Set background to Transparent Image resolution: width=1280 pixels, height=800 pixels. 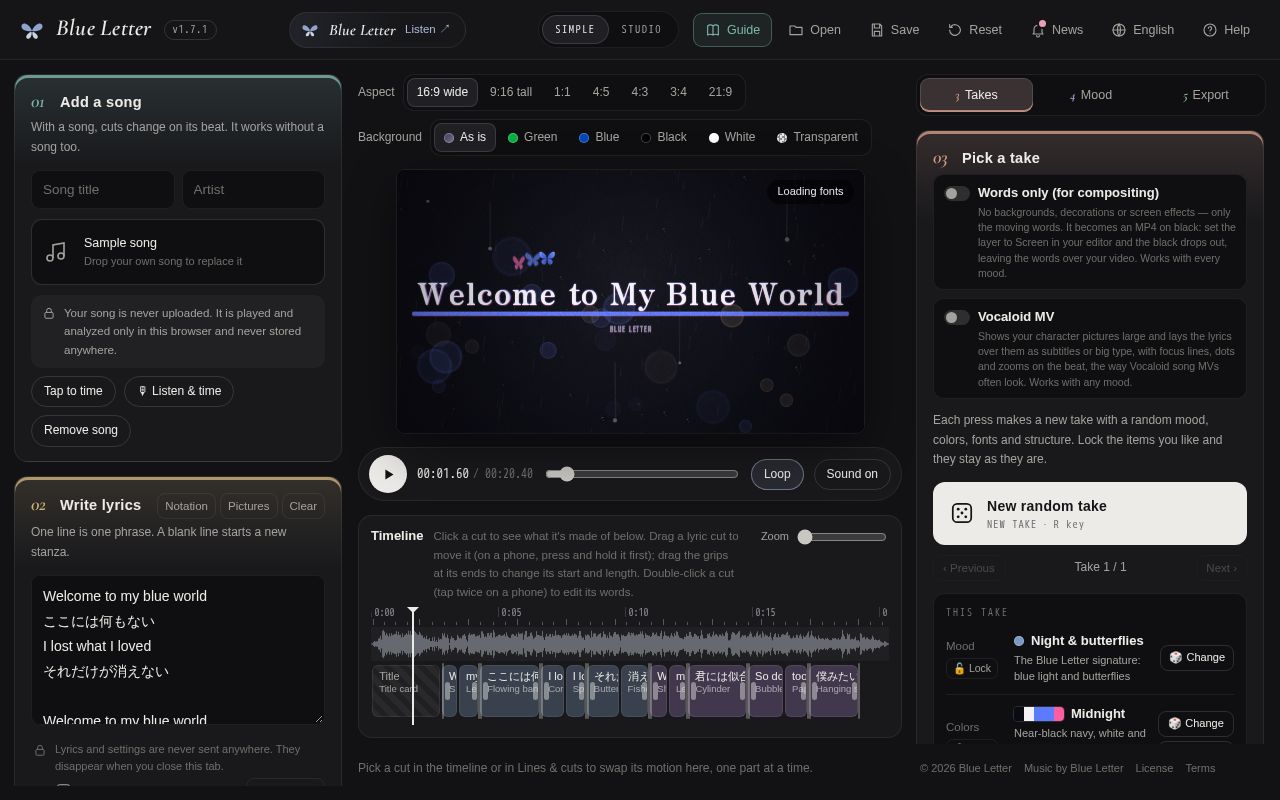[817, 137]
